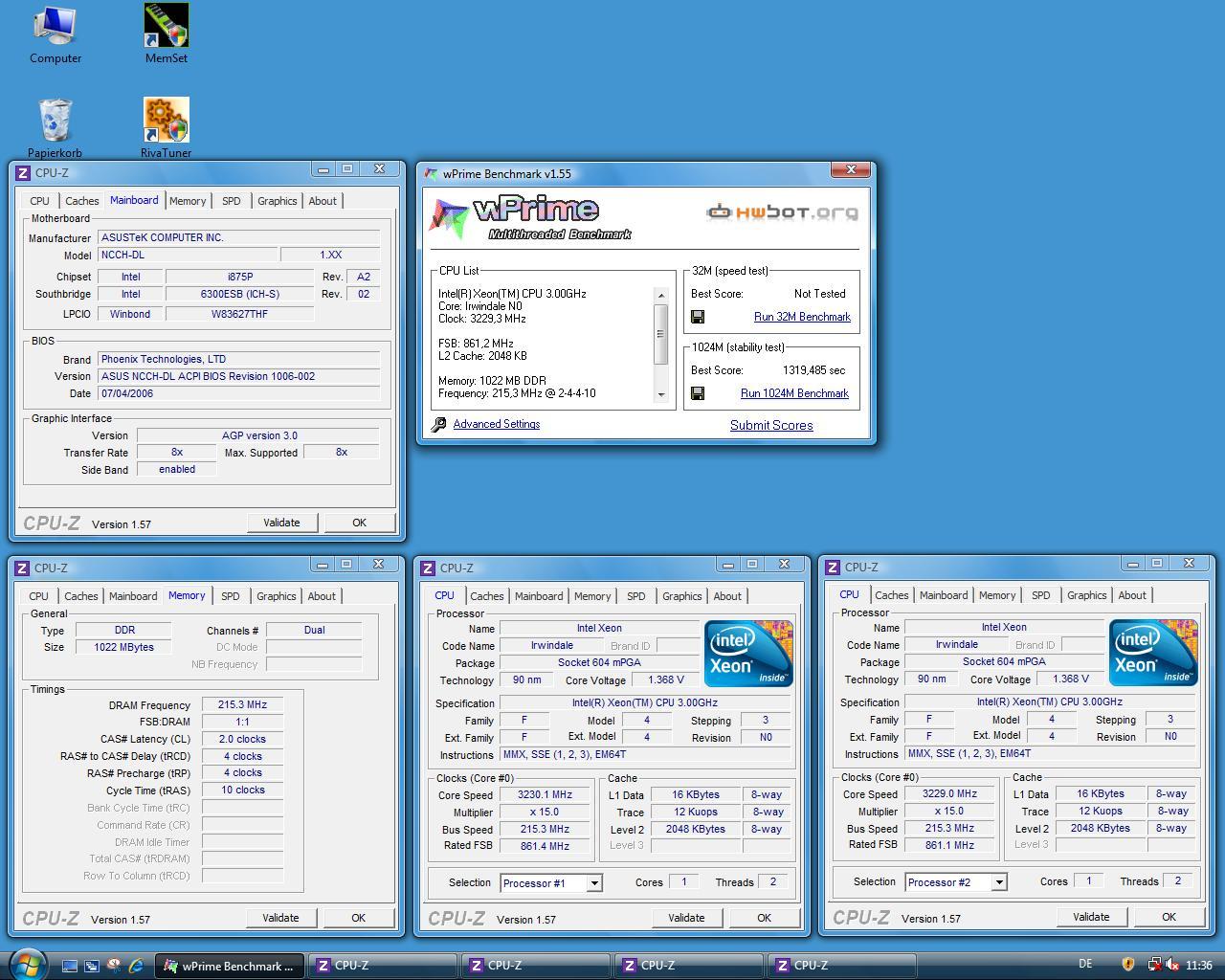The image size is (1225, 980).
Task: Open the Caches tab in the Mainboard CPU-Z window
Action: coord(81,201)
